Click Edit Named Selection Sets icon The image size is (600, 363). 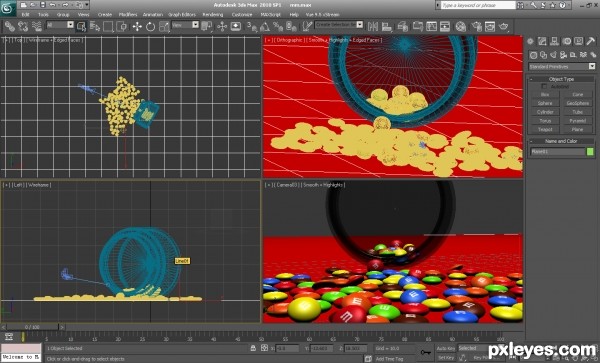307,26
